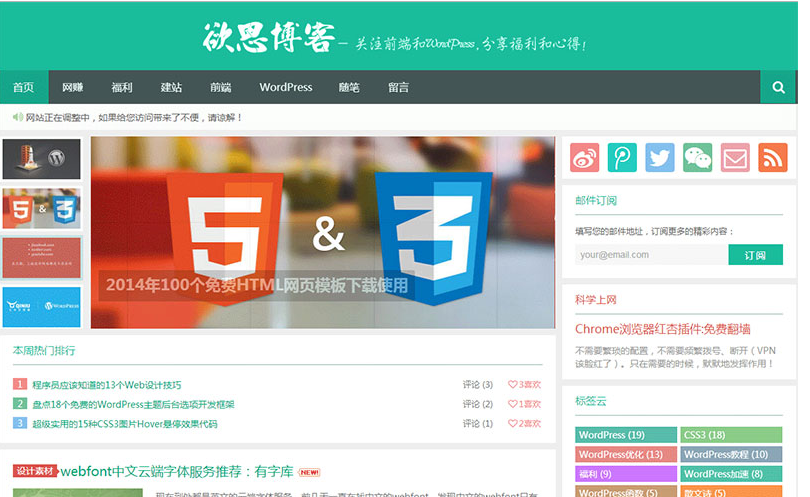Open article 程序员应该知道的13个Web设计技巧
The width and height of the screenshot is (810, 497).
pyautogui.click(x=106, y=385)
